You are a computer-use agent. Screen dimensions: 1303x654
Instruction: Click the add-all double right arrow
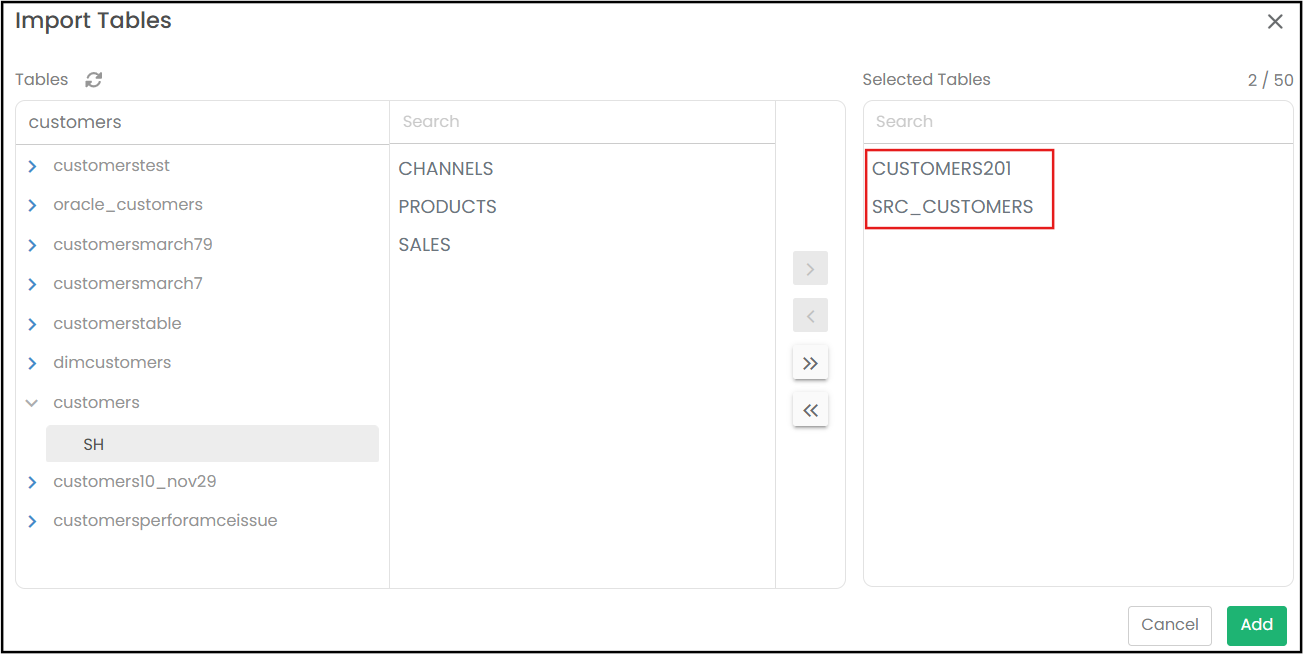click(810, 363)
